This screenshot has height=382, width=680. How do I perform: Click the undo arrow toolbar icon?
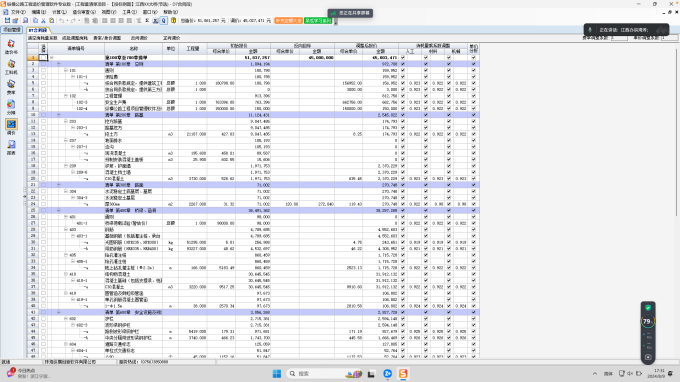coord(62,20)
